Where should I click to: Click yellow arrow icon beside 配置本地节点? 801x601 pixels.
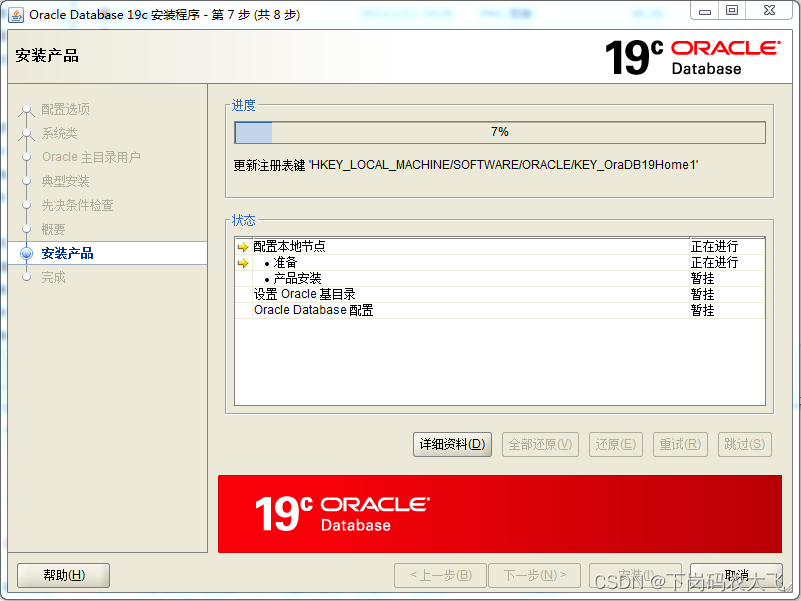(243, 247)
